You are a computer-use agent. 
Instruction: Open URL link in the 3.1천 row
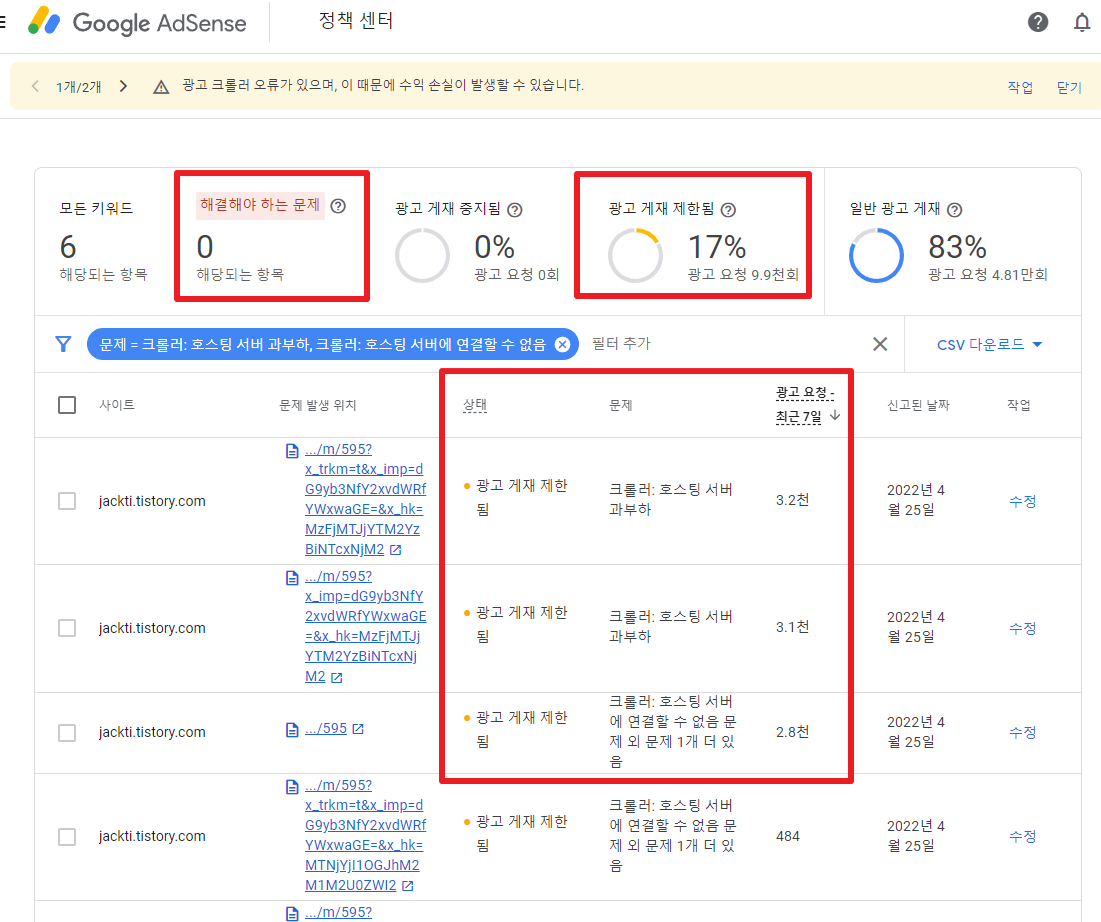[x=365, y=626]
